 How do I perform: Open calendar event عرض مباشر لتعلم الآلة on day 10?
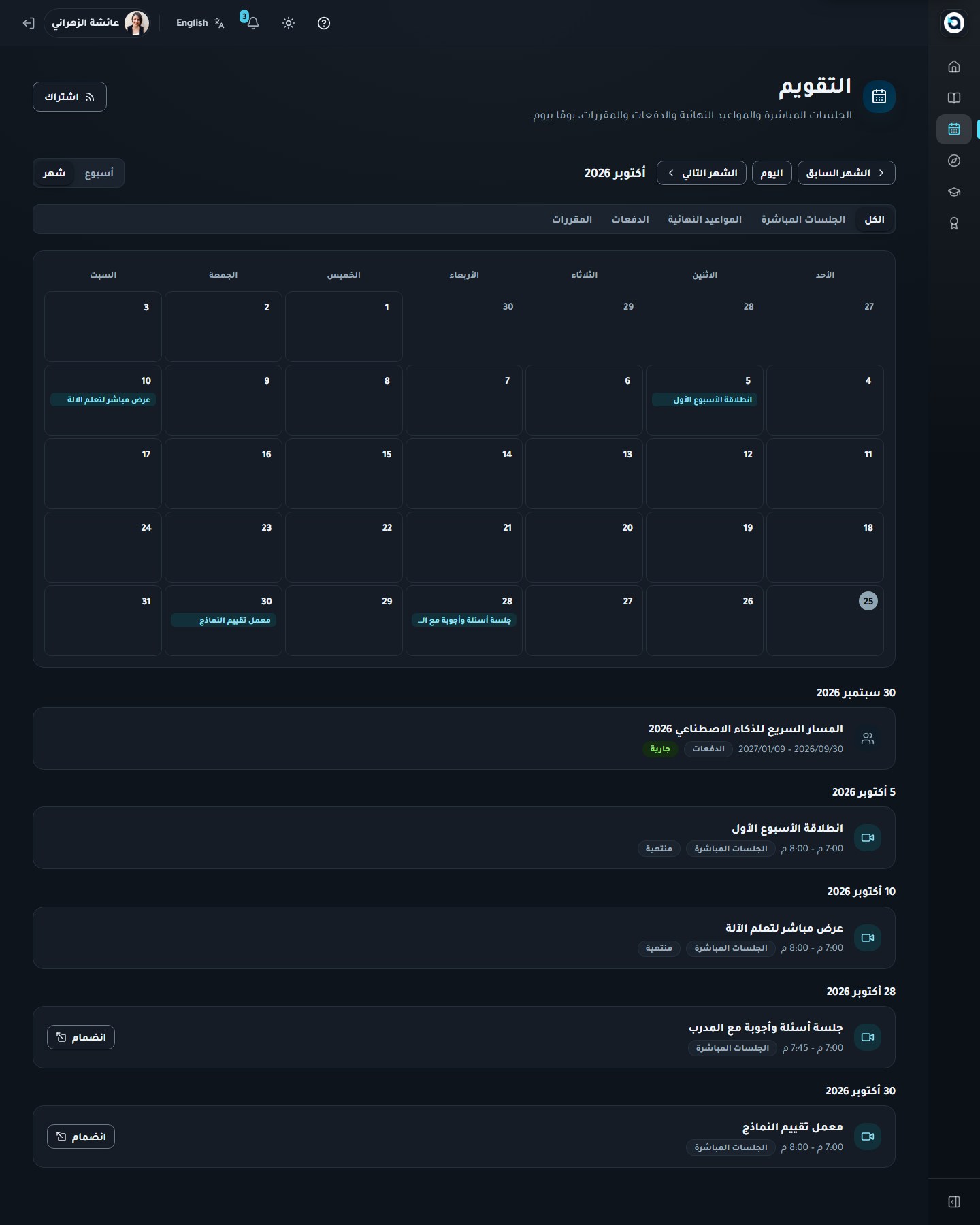click(x=103, y=399)
